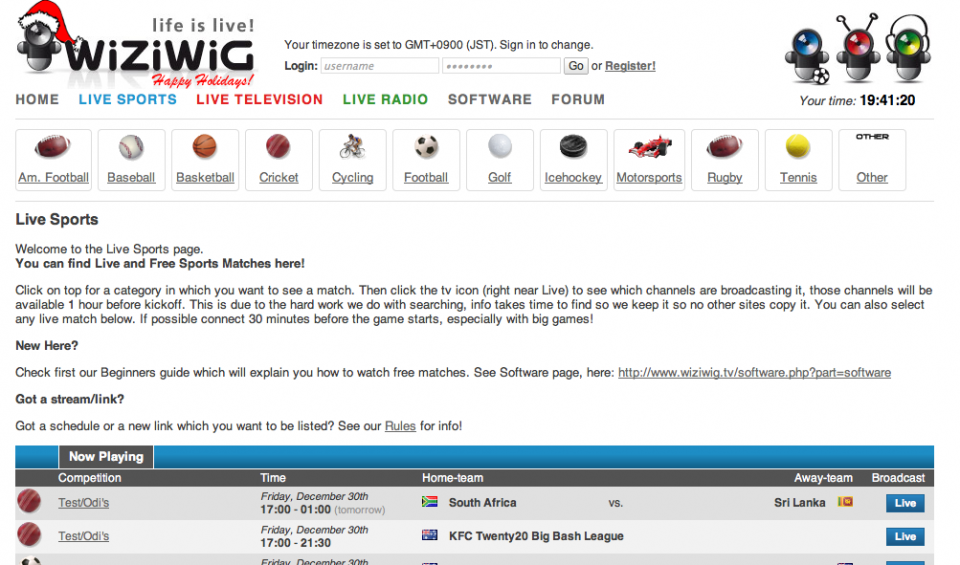Viewport: 960px width, 565px height.
Task: Click the Sri Lanka team name
Action: pos(800,503)
